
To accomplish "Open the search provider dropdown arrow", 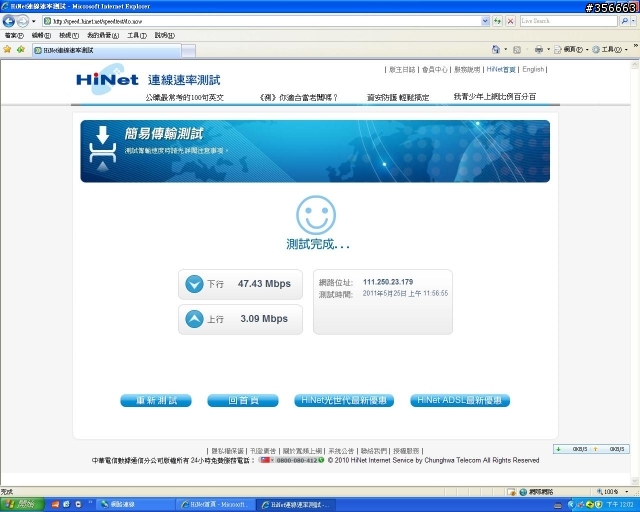I will pos(633,21).
